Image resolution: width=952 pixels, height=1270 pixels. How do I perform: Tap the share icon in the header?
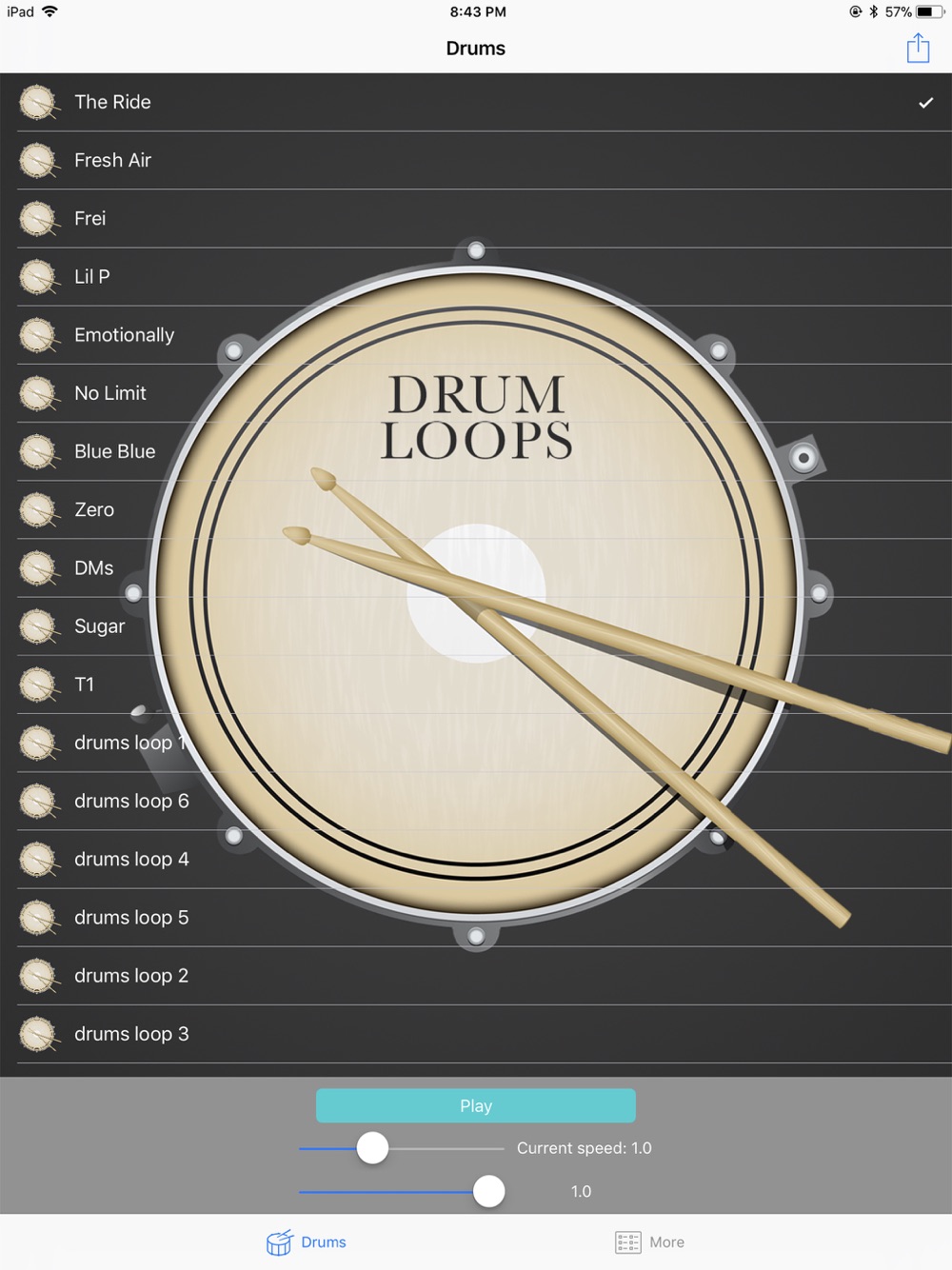(x=918, y=48)
